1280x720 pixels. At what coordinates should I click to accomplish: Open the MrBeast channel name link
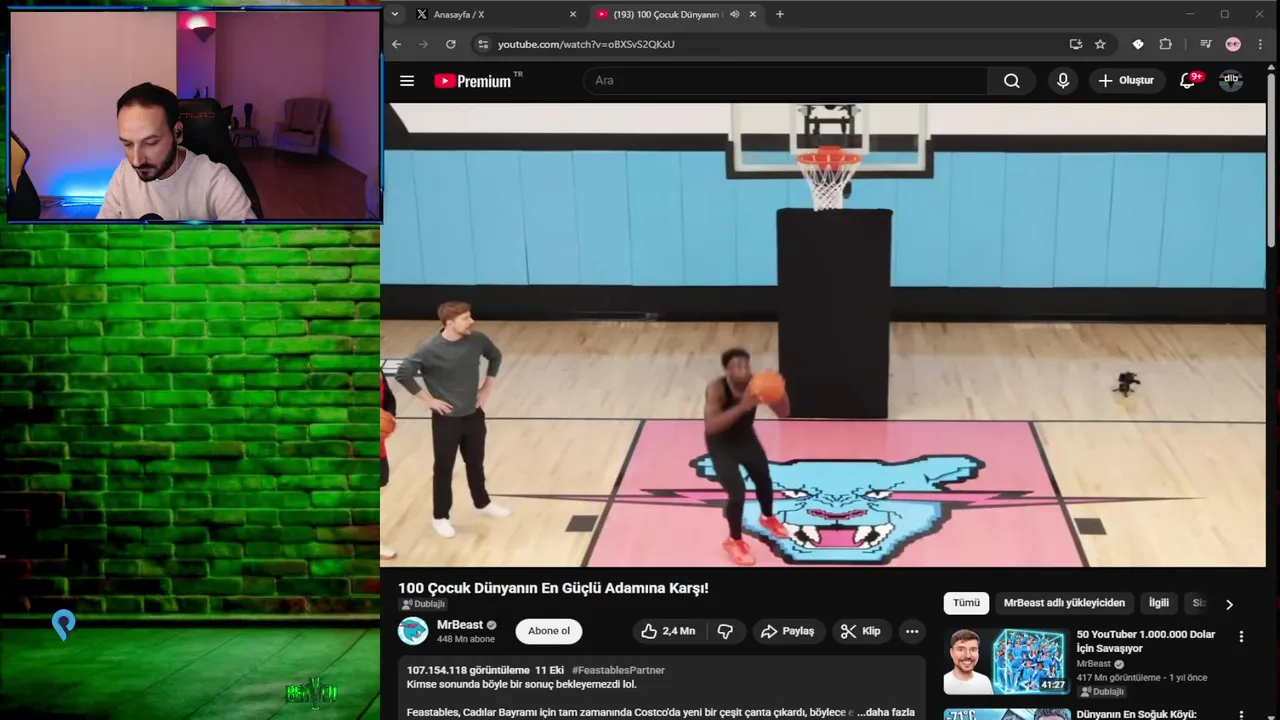click(x=460, y=625)
